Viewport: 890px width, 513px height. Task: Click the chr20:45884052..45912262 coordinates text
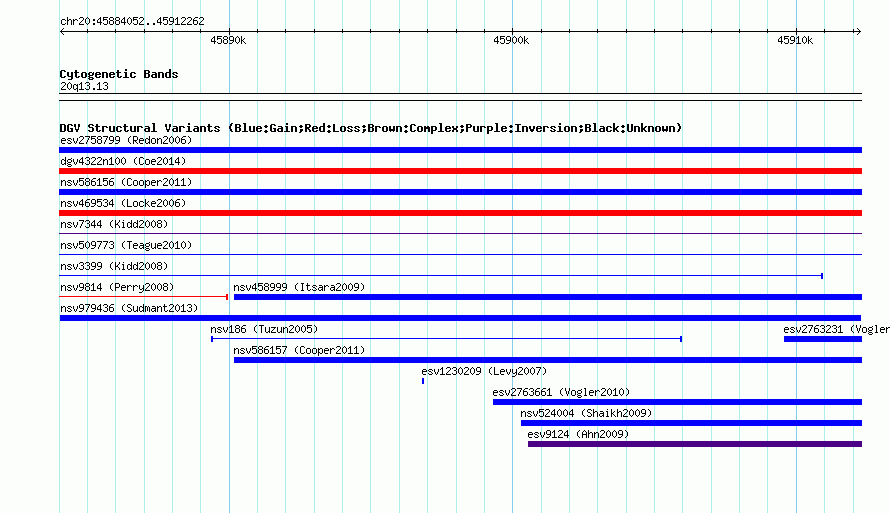[x=132, y=21]
